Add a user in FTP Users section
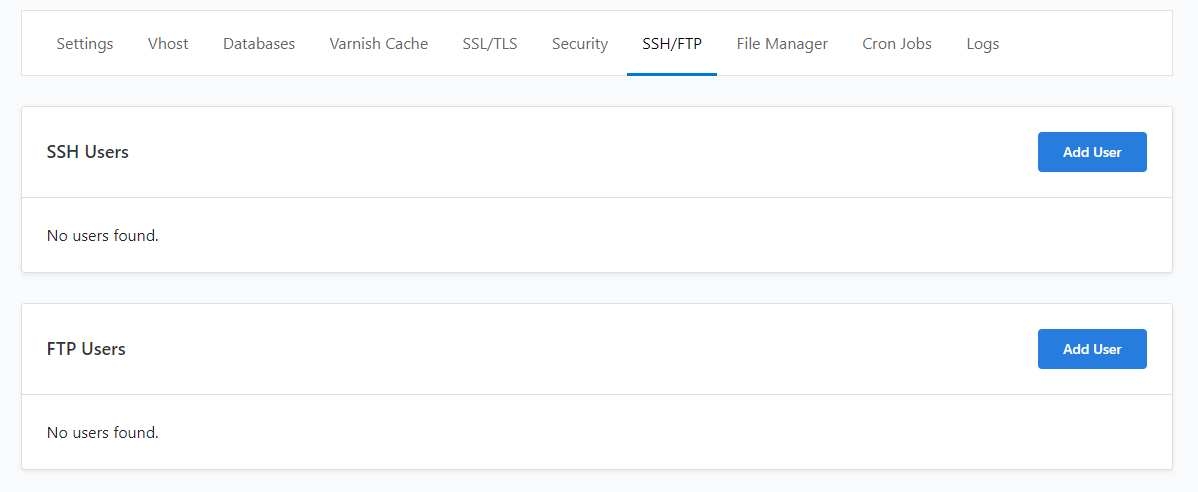1198x492 pixels. tap(1092, 349)
